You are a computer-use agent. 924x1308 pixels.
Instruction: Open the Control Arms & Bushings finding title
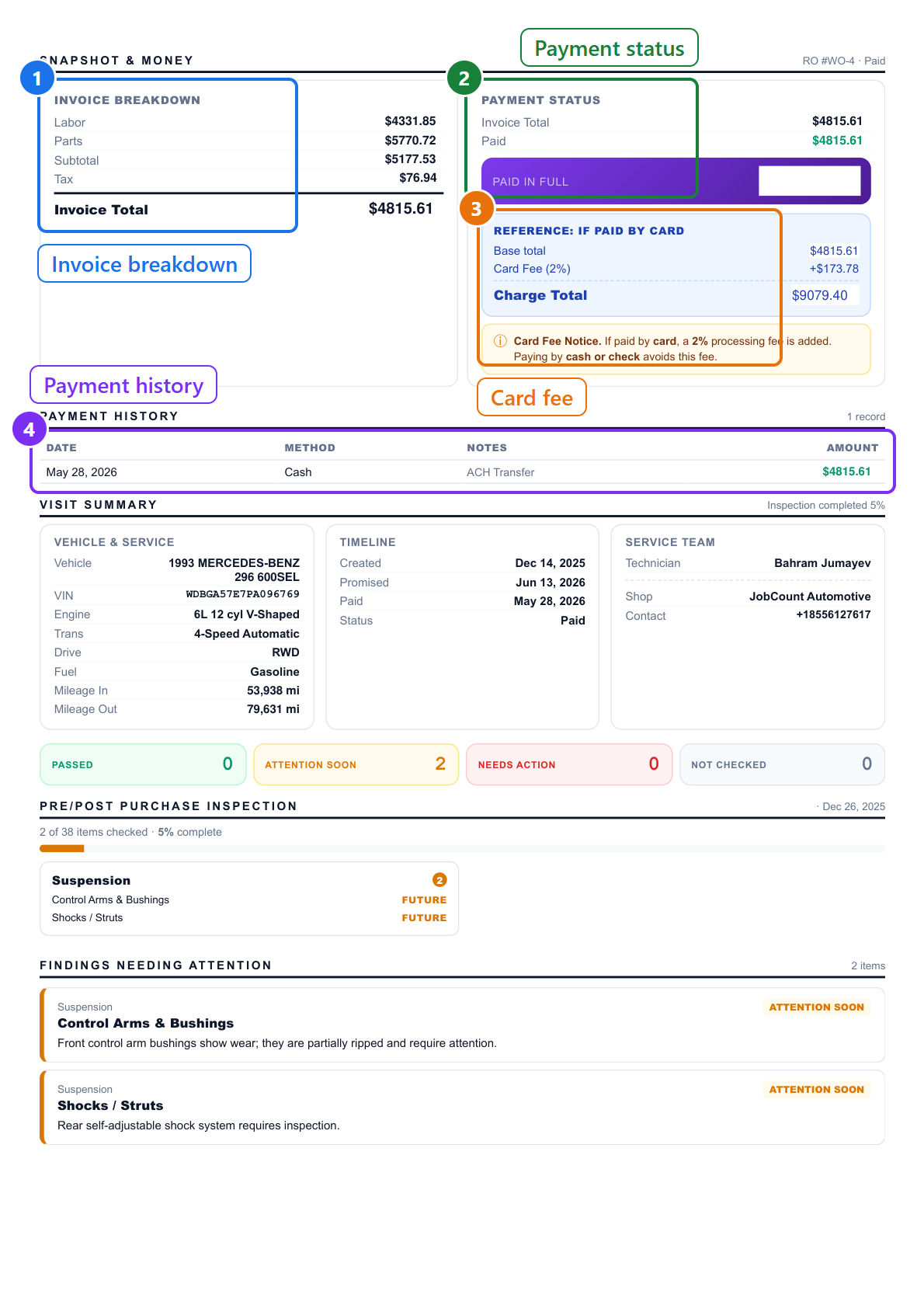click(x=145, y=1023)
